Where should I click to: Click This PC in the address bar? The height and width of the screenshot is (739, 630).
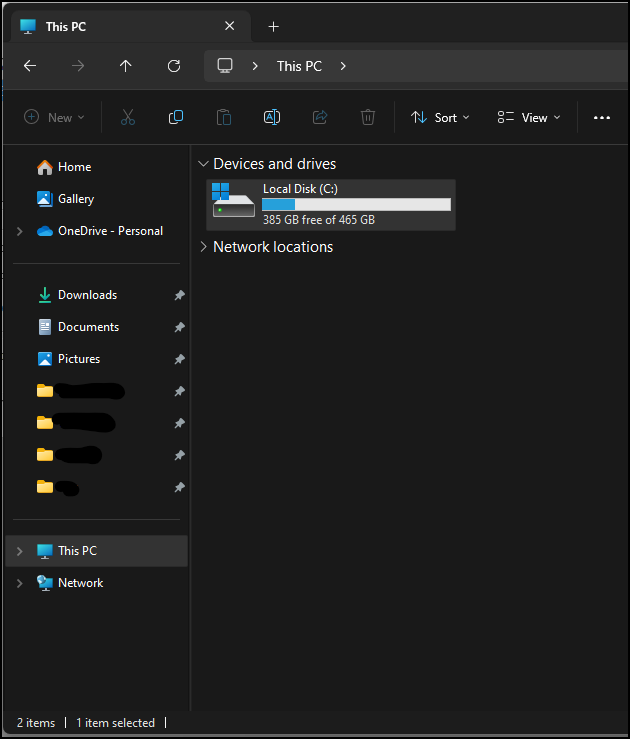[x=299, y=66]
